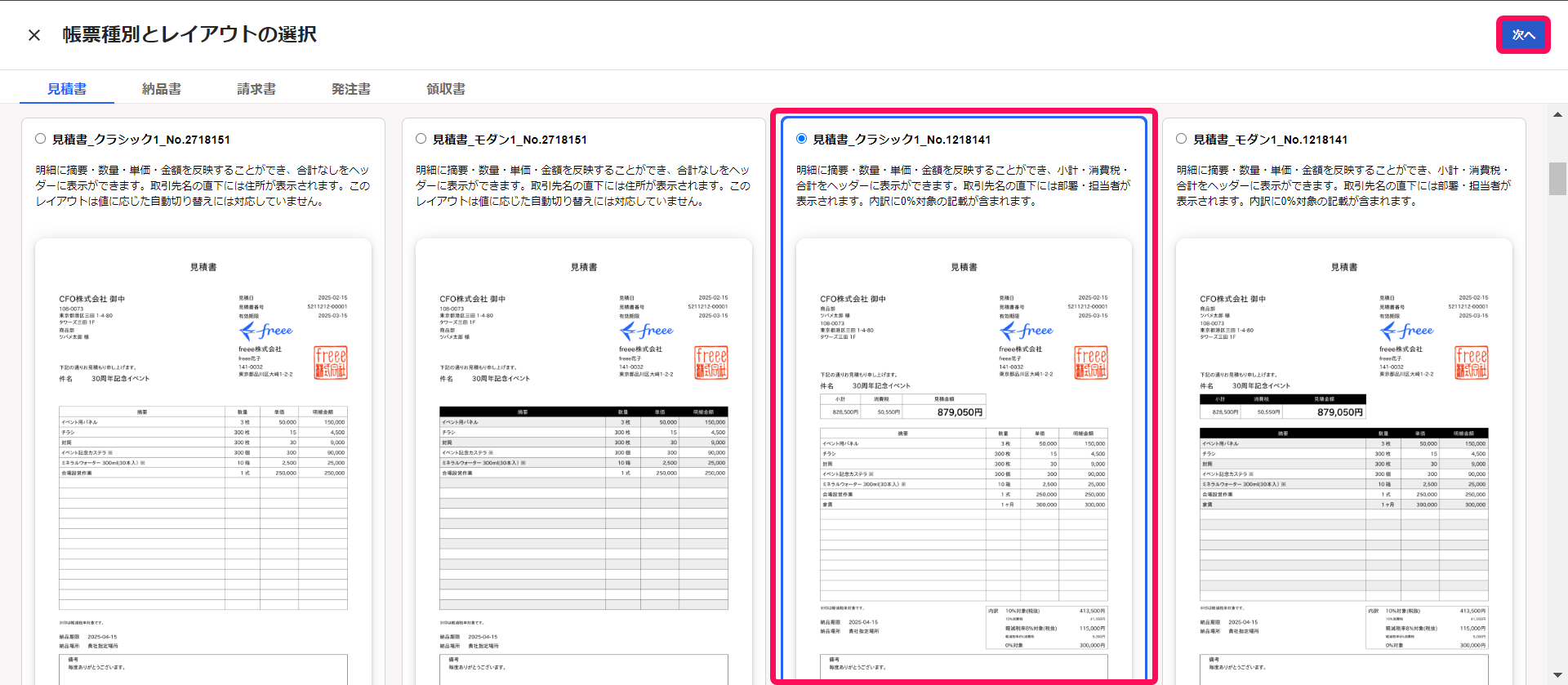This screenshot has width=1568, height=685.
Task: Close the layout selection dialog with X
Action: click(34, 35)
